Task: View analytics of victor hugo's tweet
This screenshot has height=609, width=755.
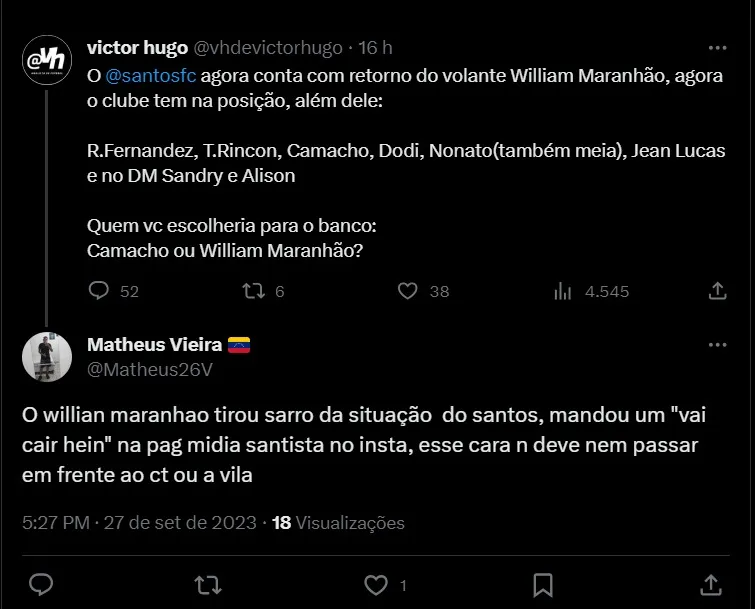Action: pyautogui.click(x=563, y=291)
